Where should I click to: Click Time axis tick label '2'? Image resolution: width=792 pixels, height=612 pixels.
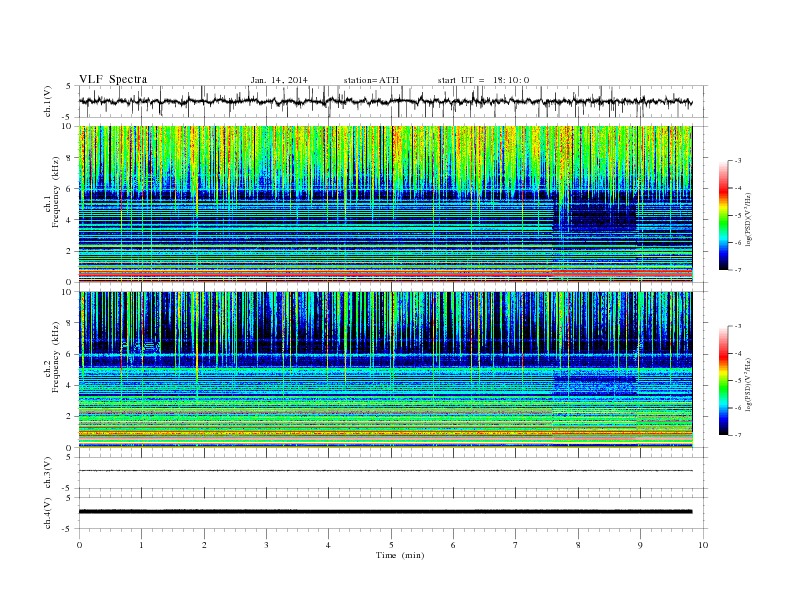(204, 545)
